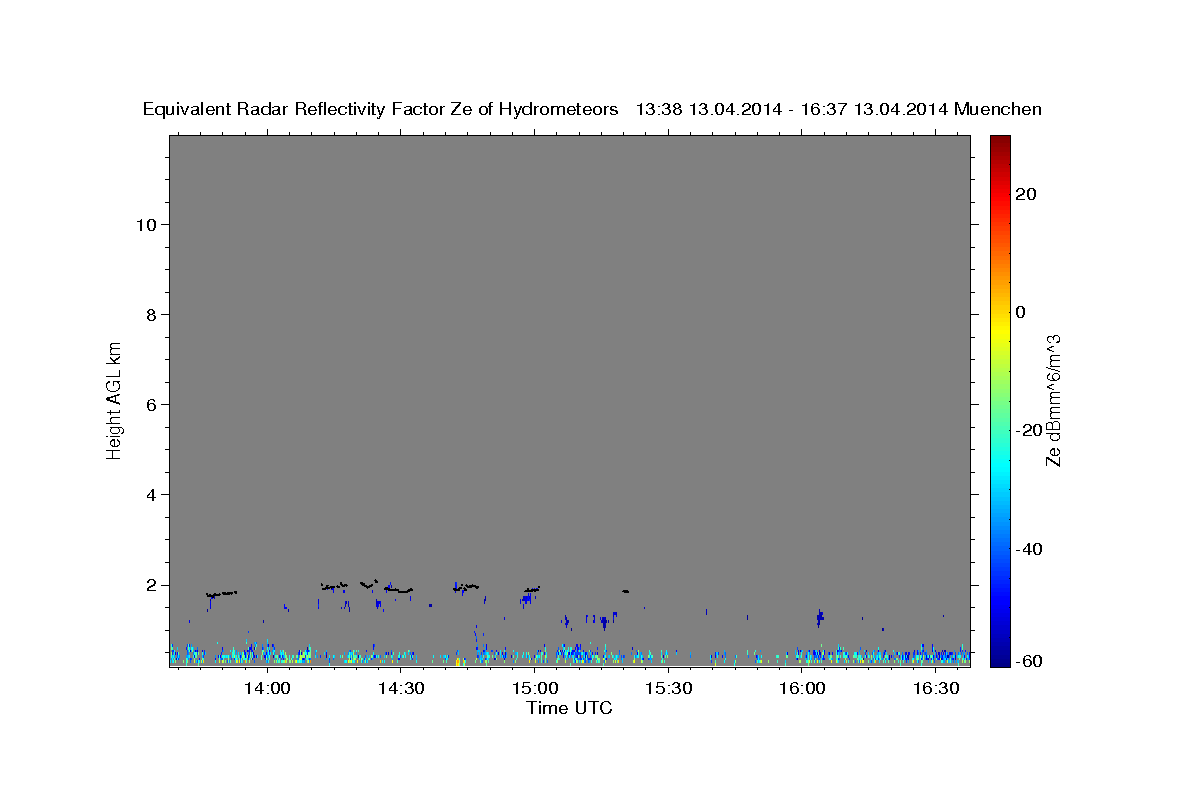Click the 14:30 time tick label
1200x800 pixels.
[x=401, y=688]
